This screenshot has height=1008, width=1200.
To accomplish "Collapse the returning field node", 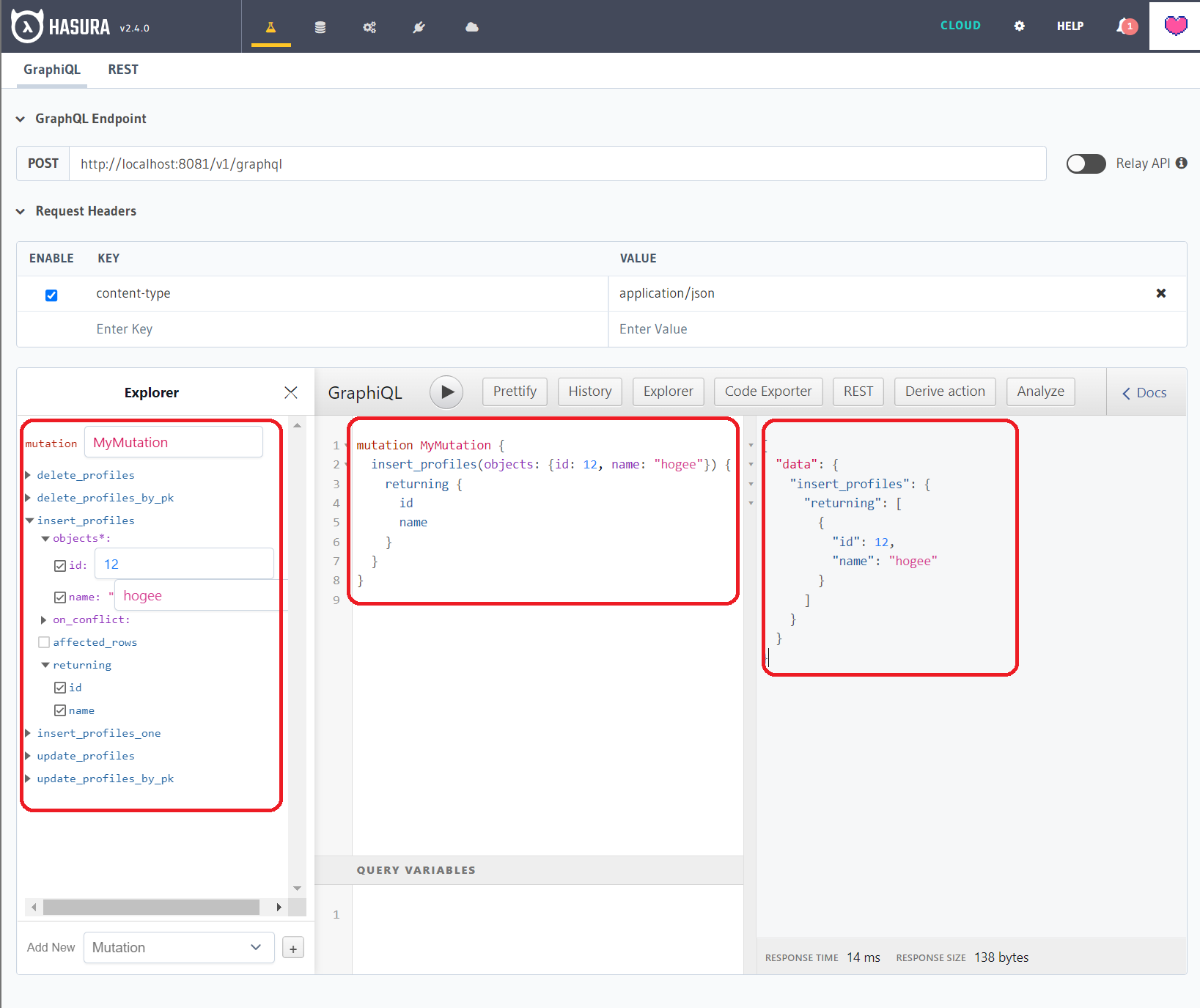I will (x=45, y=665).
